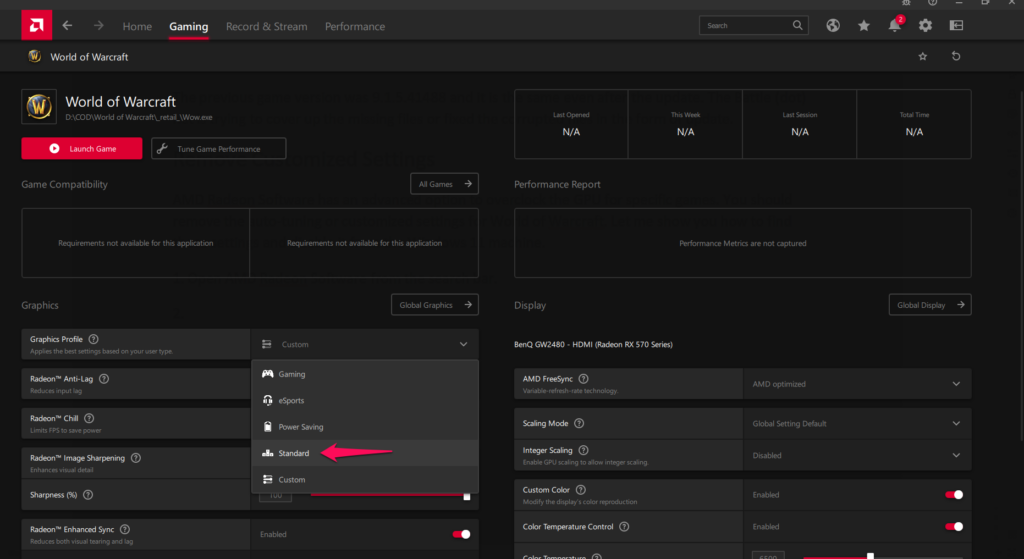Click help icon next to Graphics Profile
Screen dimensions: 1024x559
point(93,339)
